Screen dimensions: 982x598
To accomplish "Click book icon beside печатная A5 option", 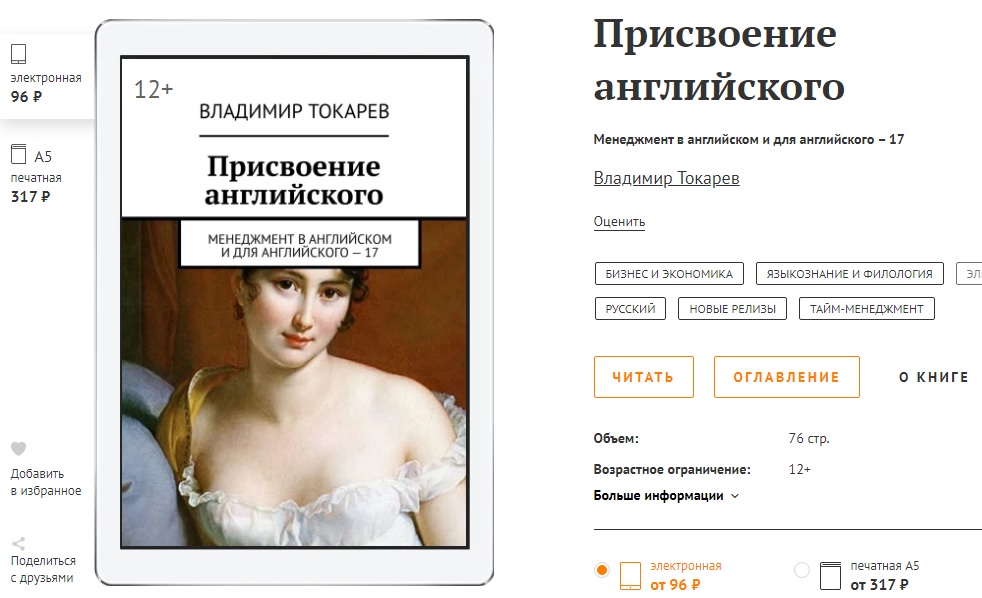I will pyautogui.click(x=830, y=575).
